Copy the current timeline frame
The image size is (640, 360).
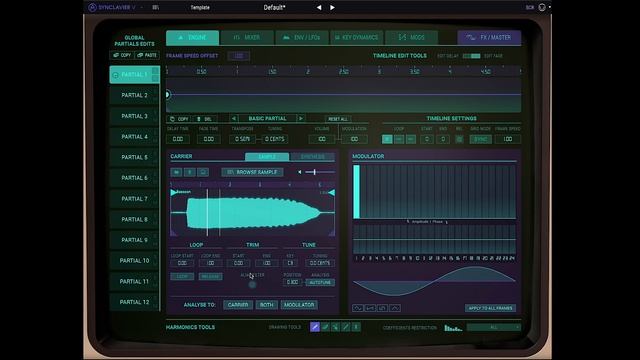point(179,119)
